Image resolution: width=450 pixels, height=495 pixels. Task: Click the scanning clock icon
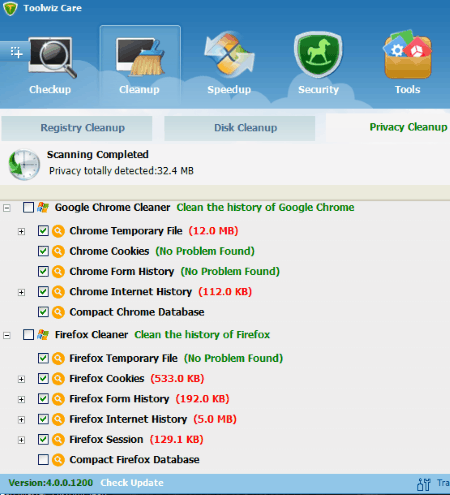[24, 165]
